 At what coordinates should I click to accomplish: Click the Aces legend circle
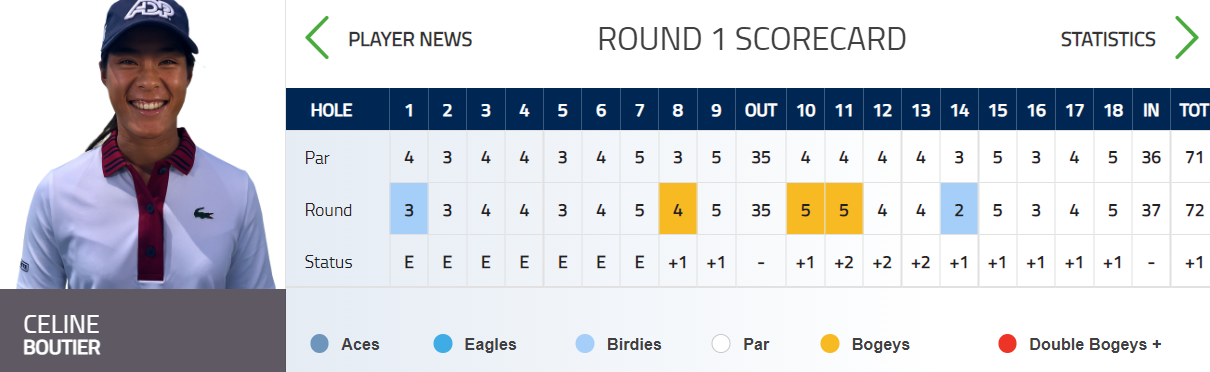click(320, 344)
